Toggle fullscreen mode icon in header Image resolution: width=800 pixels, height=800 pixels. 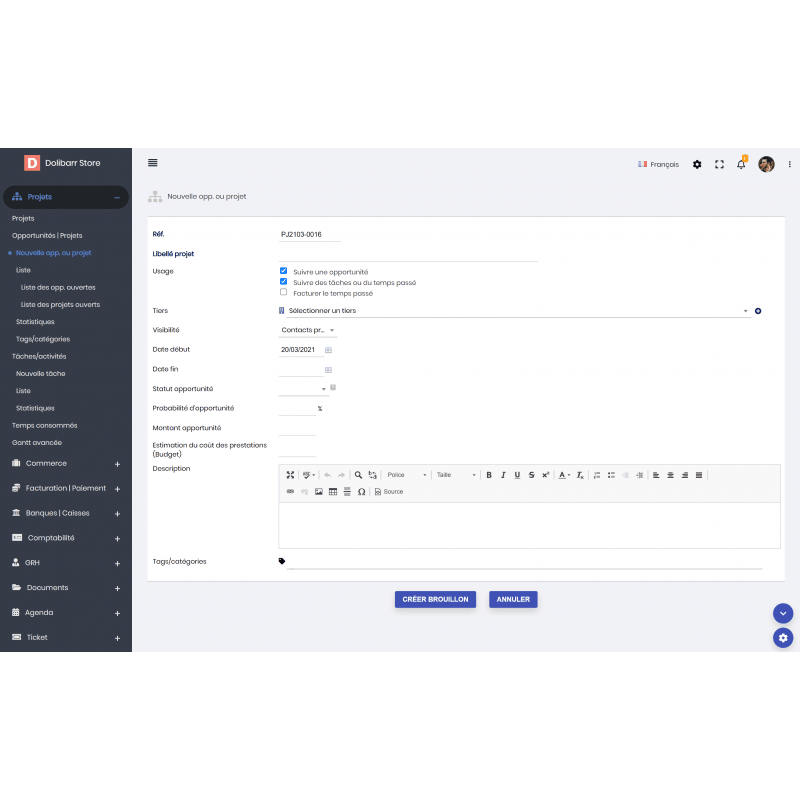tap(719, 164)
